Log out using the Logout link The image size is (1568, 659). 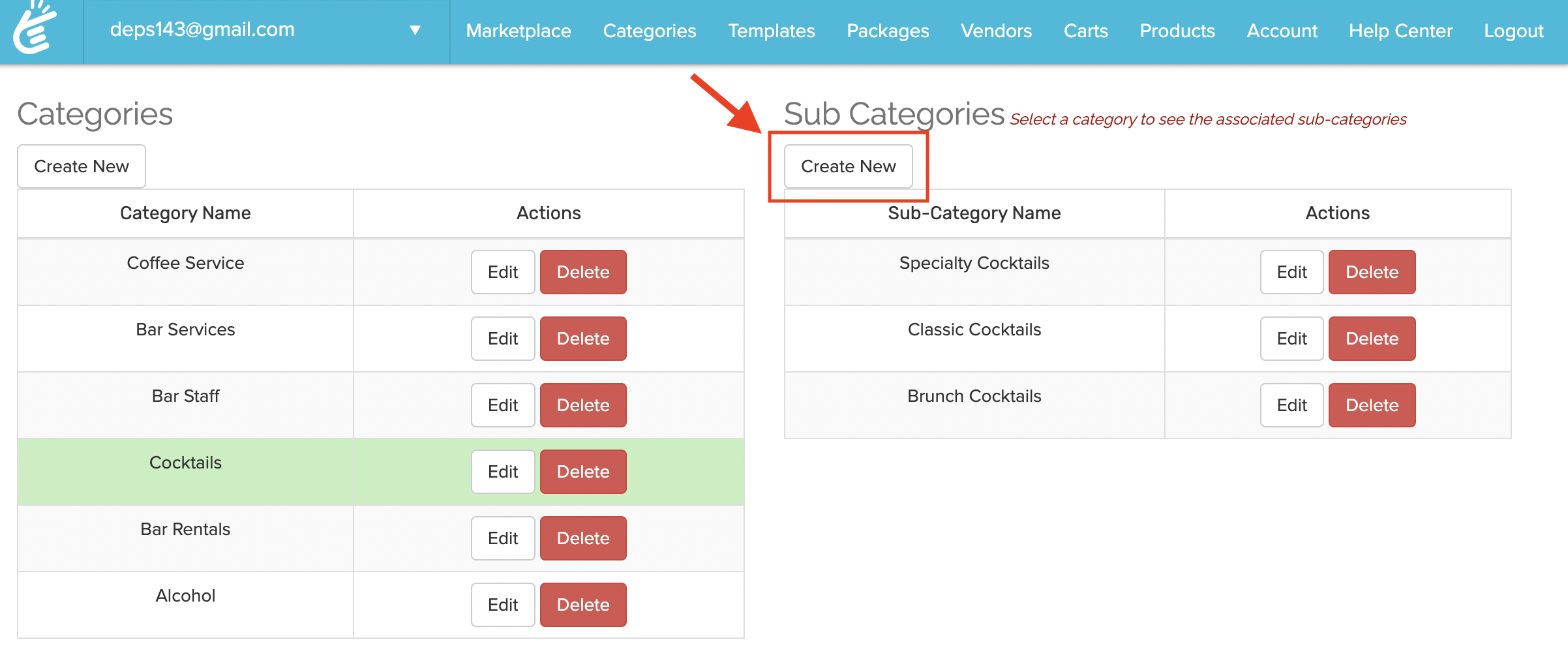click(1513, 31)
